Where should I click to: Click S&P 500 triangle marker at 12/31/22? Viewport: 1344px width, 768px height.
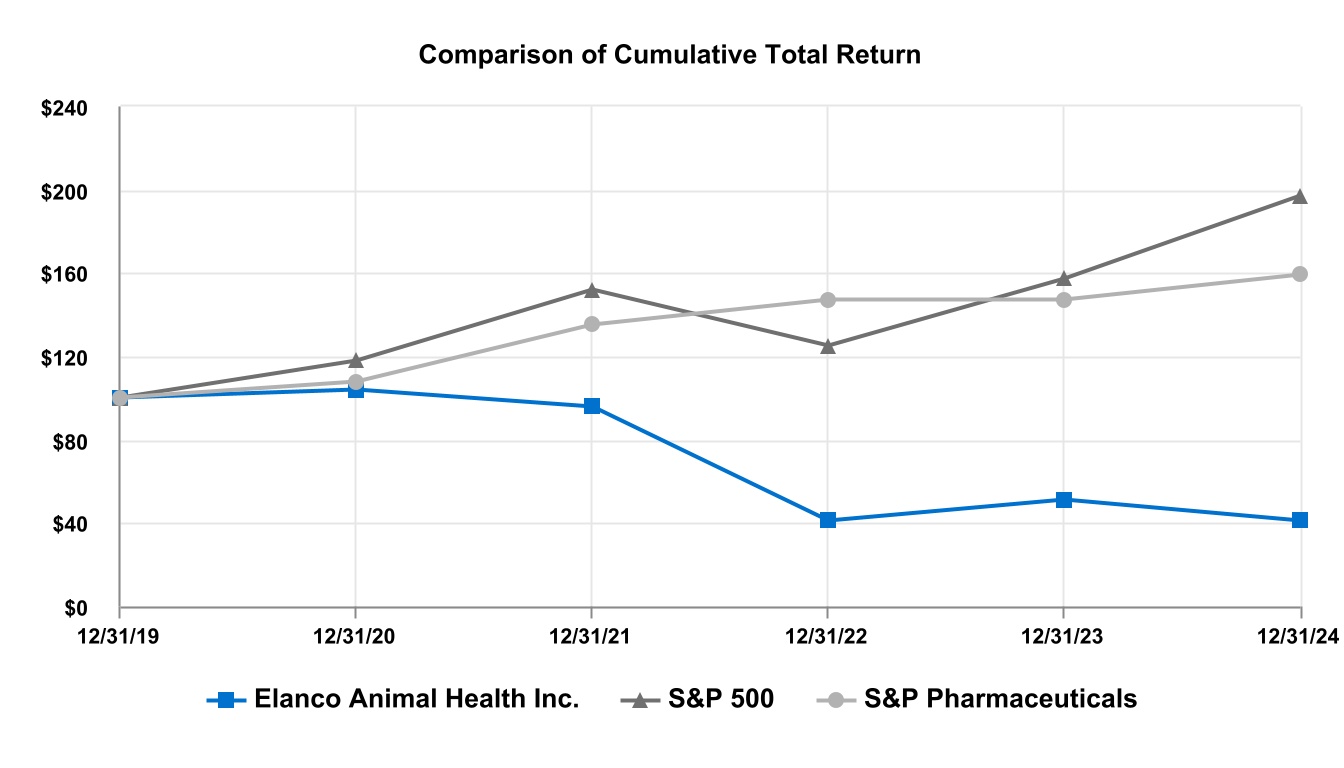click(x=827, y=346)
